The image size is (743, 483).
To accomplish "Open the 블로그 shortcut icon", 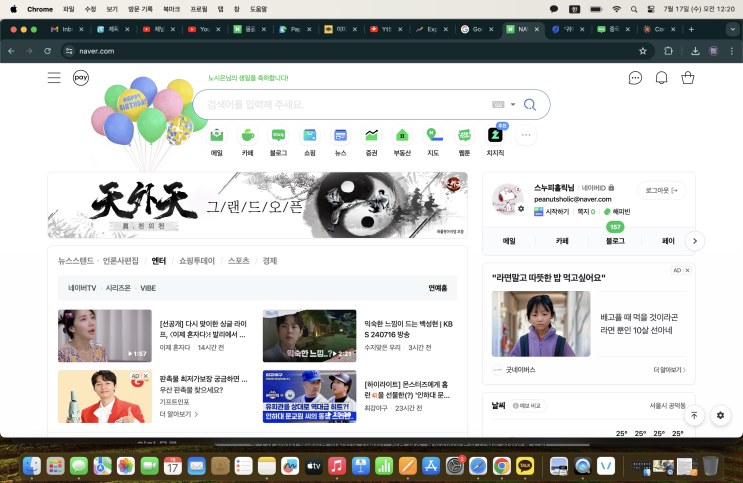I will coord(279,136).
